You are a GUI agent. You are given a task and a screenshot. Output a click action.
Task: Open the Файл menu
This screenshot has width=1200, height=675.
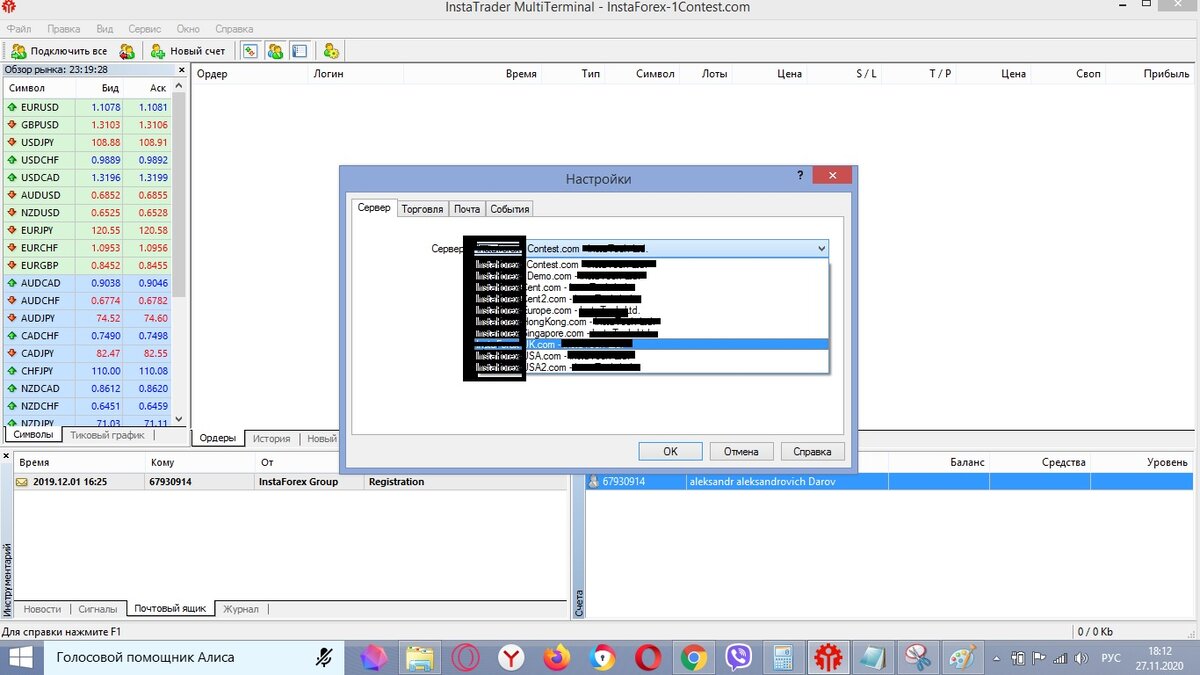[18, 30]
